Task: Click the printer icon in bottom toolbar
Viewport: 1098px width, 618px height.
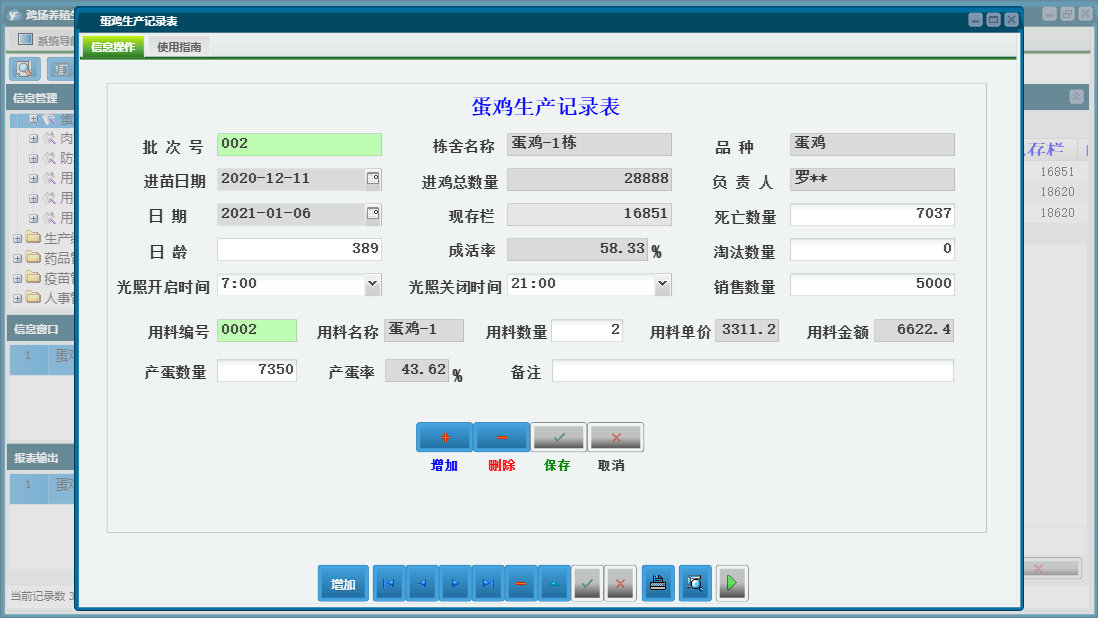Action: tap(658, 583)
